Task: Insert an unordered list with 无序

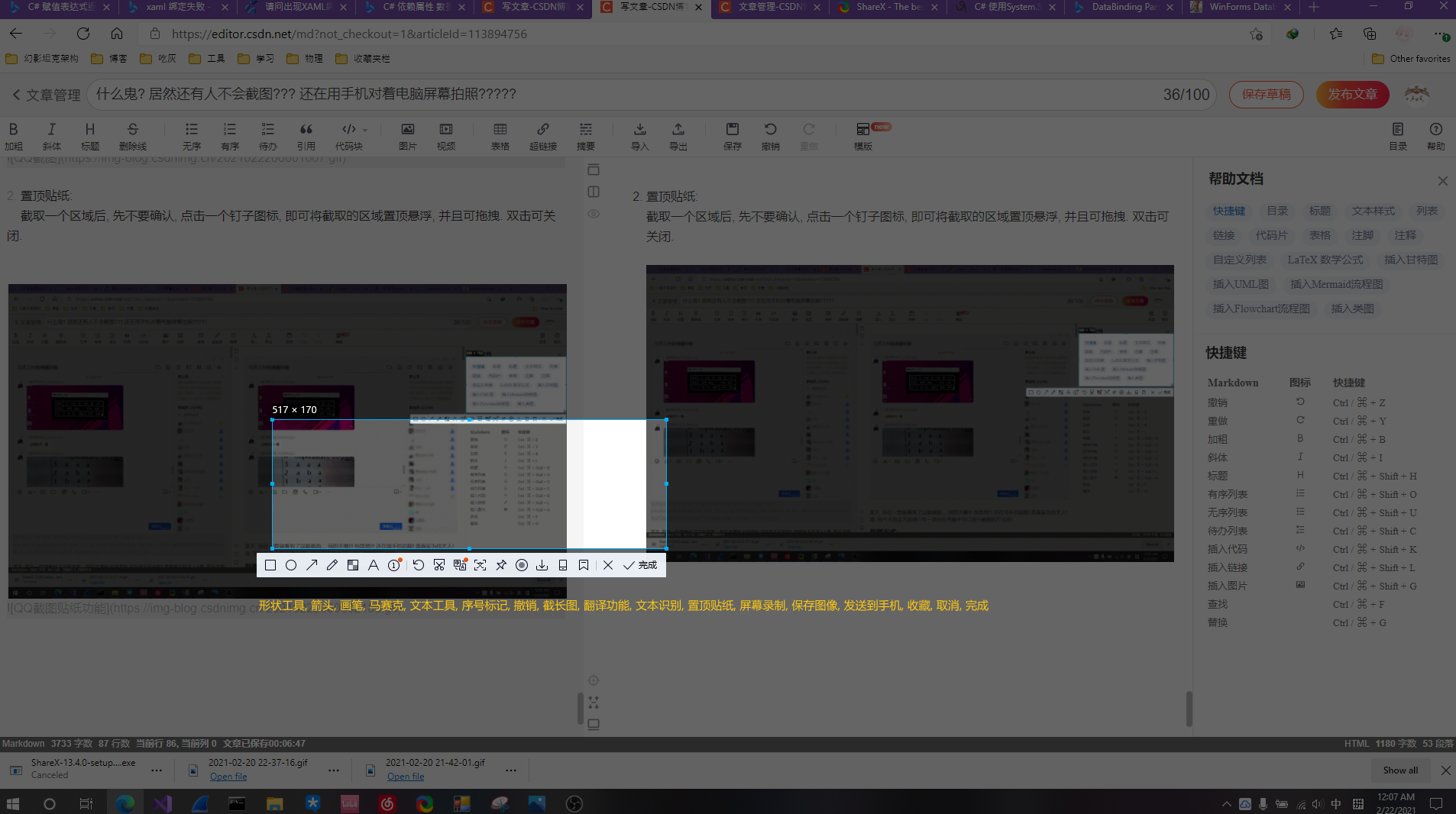Action: (192, 136)
